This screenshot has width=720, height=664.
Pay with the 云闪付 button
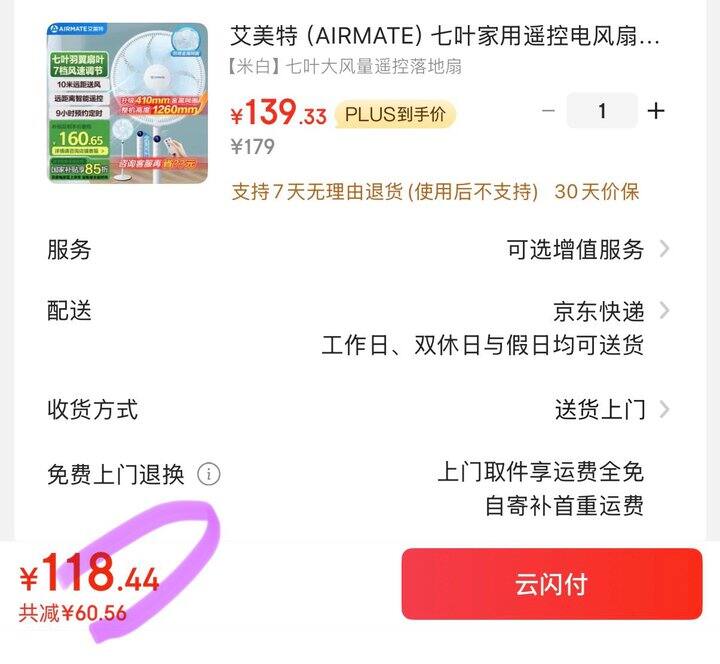pos(552,584)
